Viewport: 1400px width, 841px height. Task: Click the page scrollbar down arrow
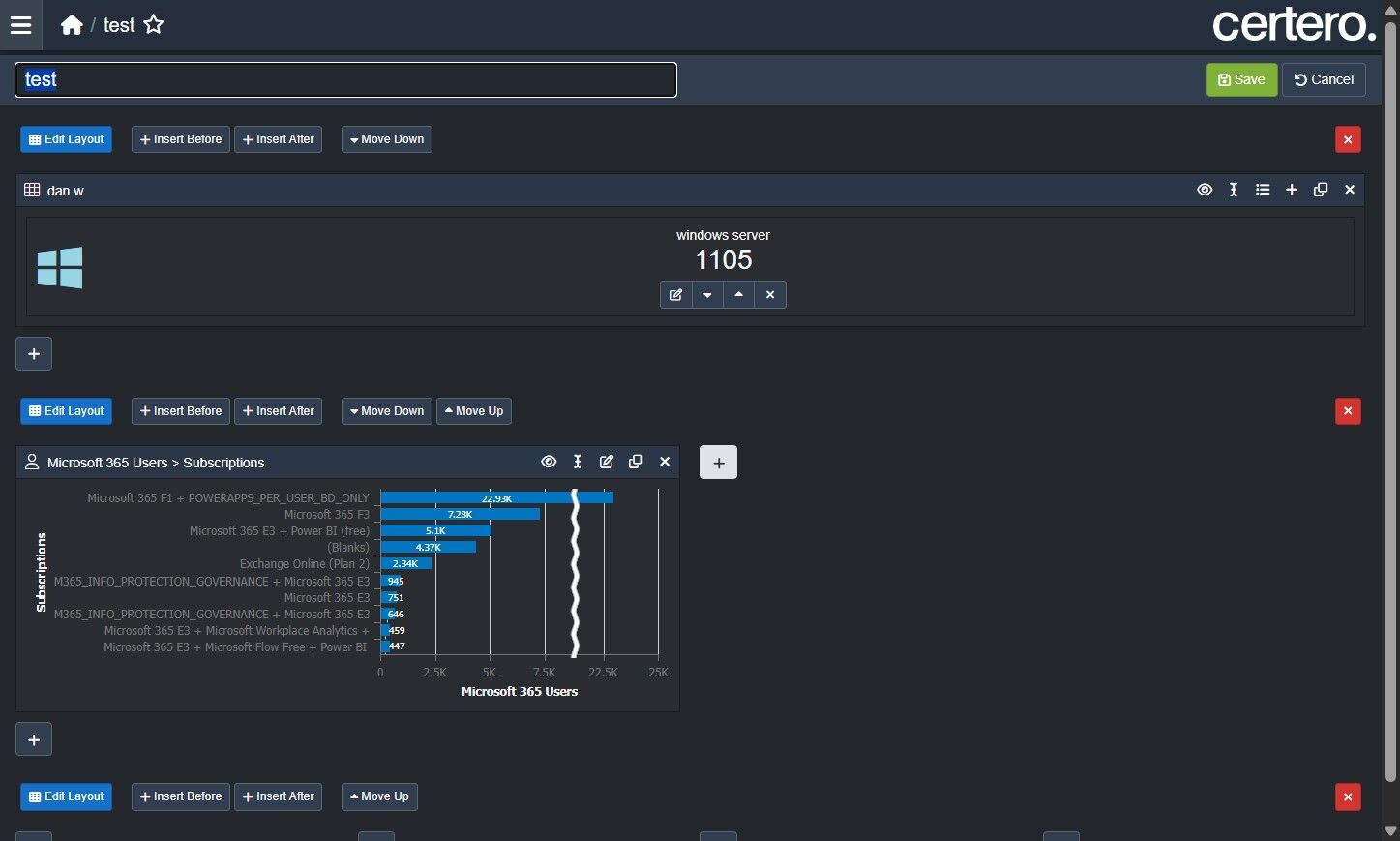click(x=1391, y=831)
